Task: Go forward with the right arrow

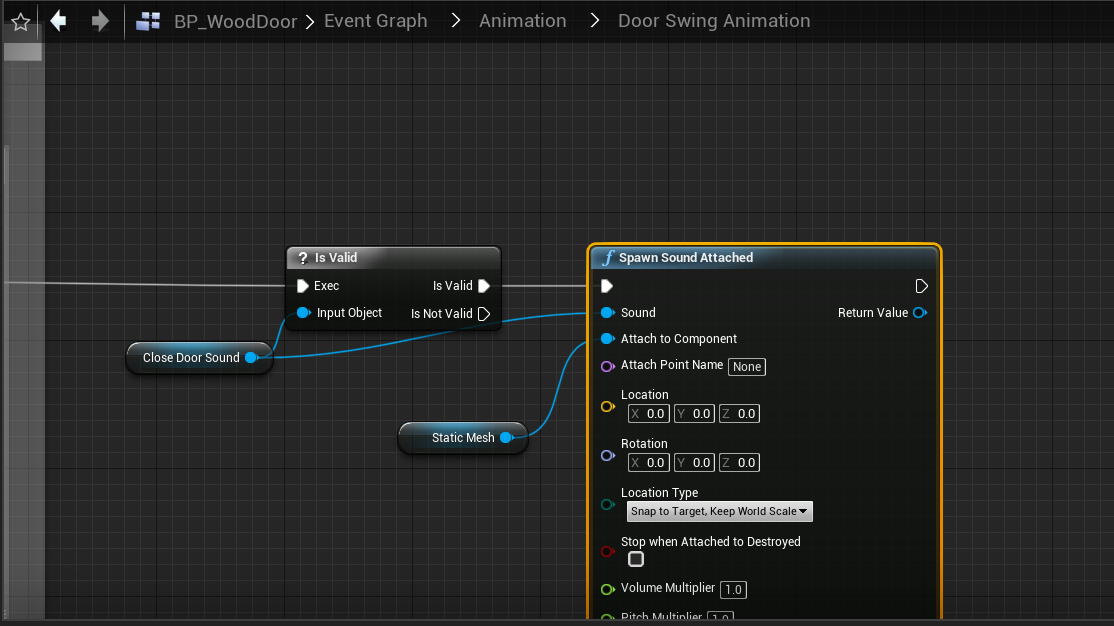Action: click(100, 21)
